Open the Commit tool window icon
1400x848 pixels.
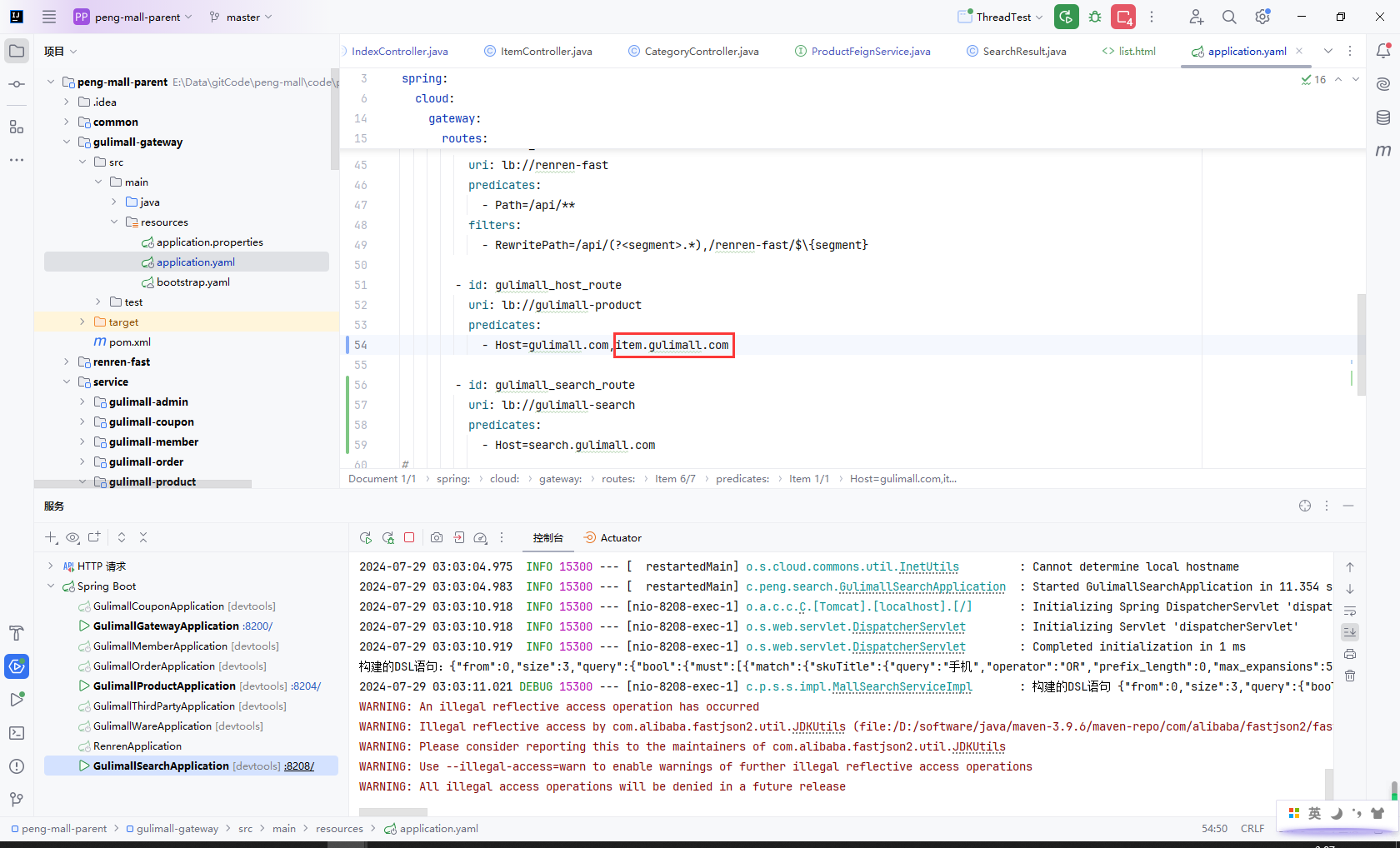coord(17,84)
